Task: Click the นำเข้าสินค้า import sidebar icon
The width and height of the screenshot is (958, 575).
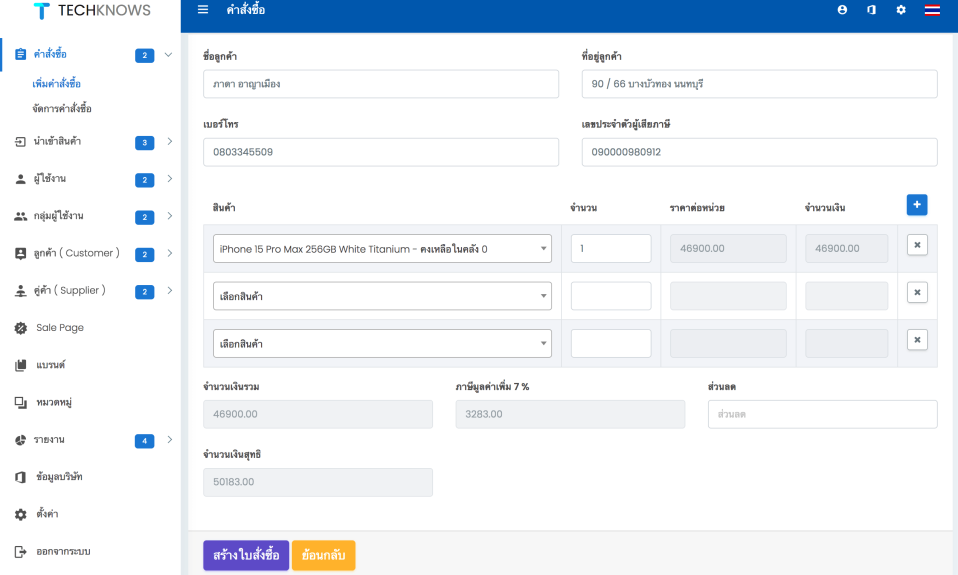Action: tap(20, 142)
